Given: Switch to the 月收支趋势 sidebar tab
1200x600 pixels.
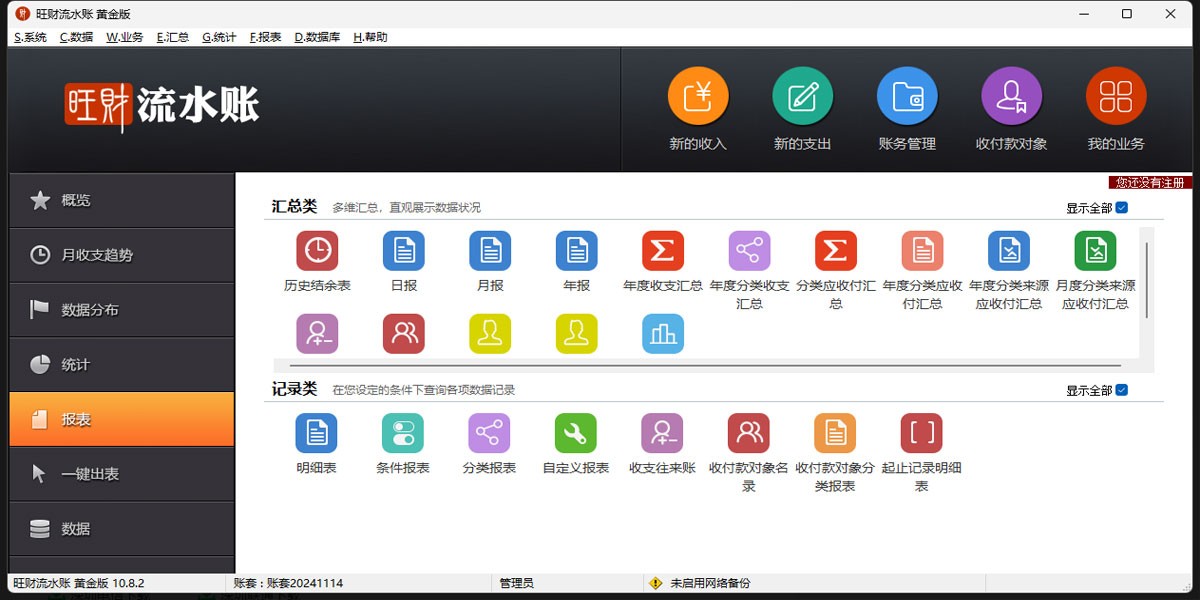Looking at the screenshot, I should pyautogui.click(x=122, y=255).
